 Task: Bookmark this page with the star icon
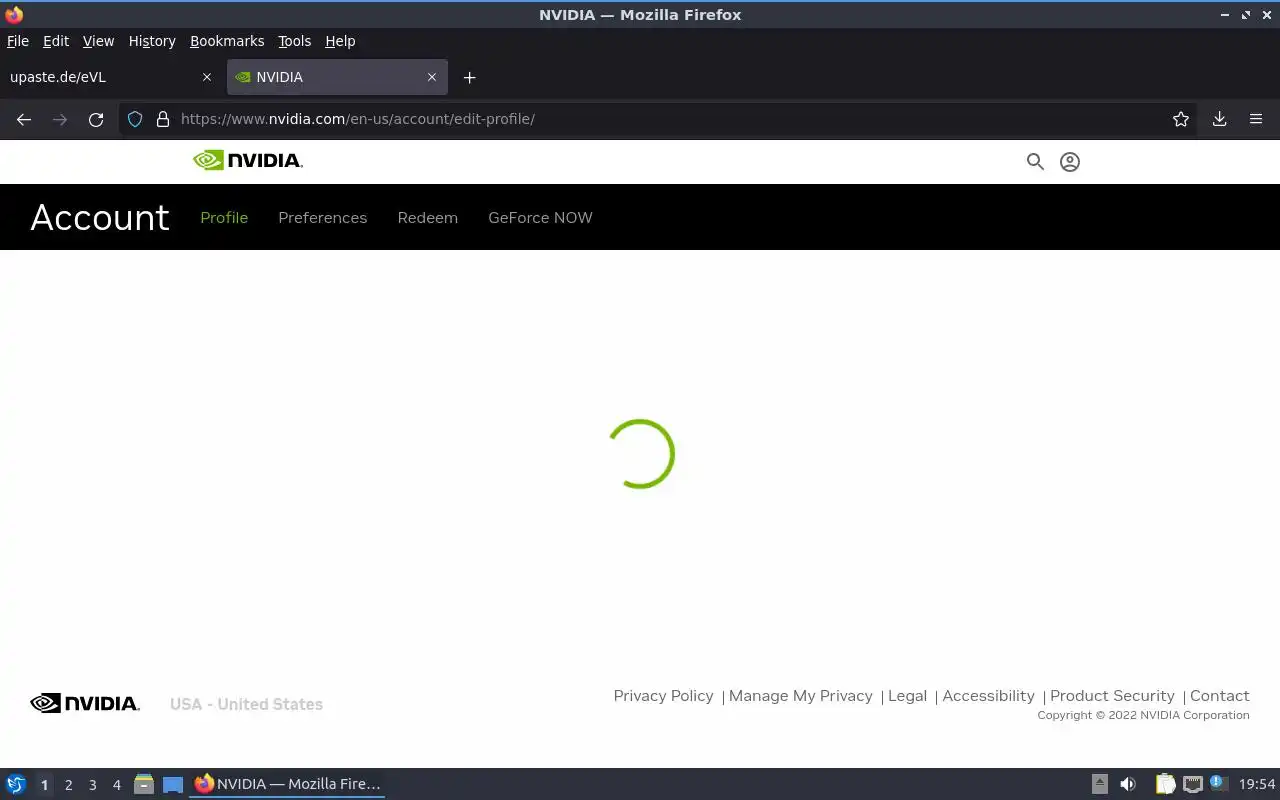[x=1181, y=119]
